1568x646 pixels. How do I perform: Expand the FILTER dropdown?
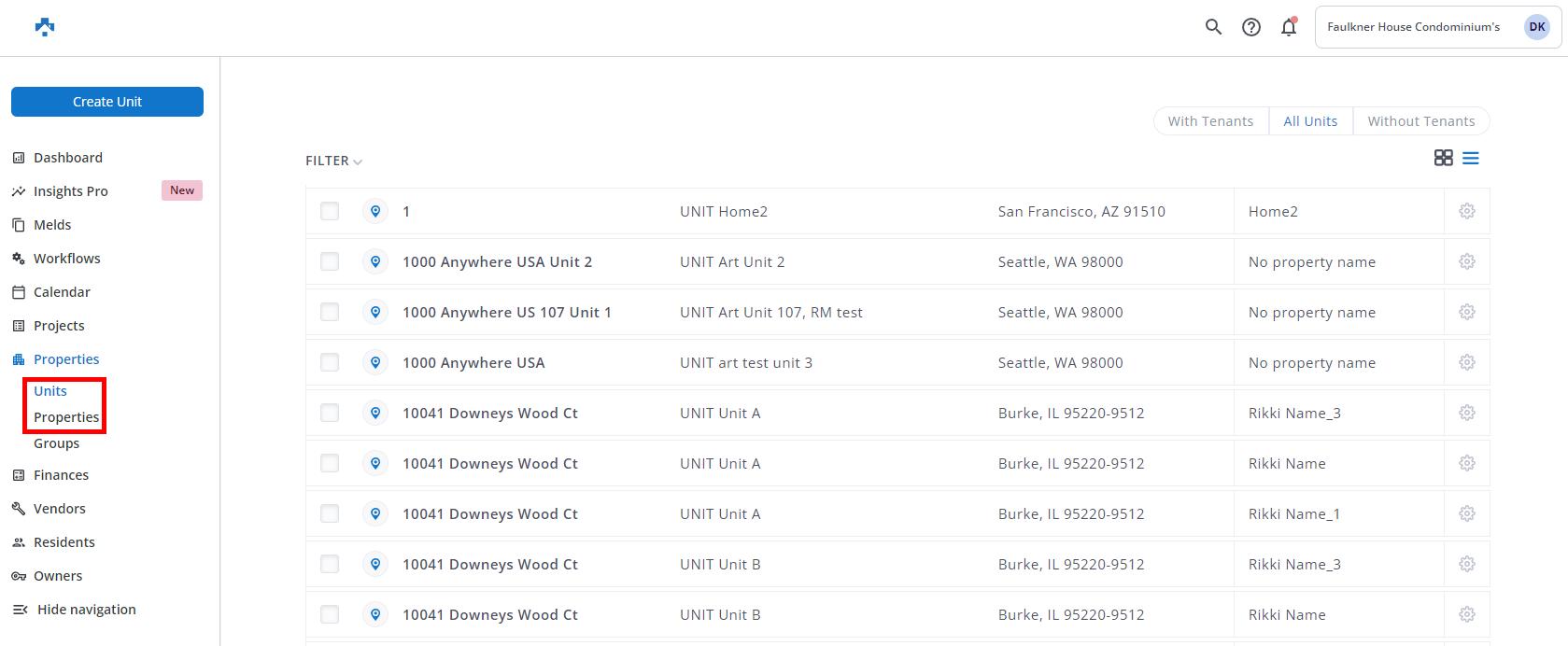333,161
